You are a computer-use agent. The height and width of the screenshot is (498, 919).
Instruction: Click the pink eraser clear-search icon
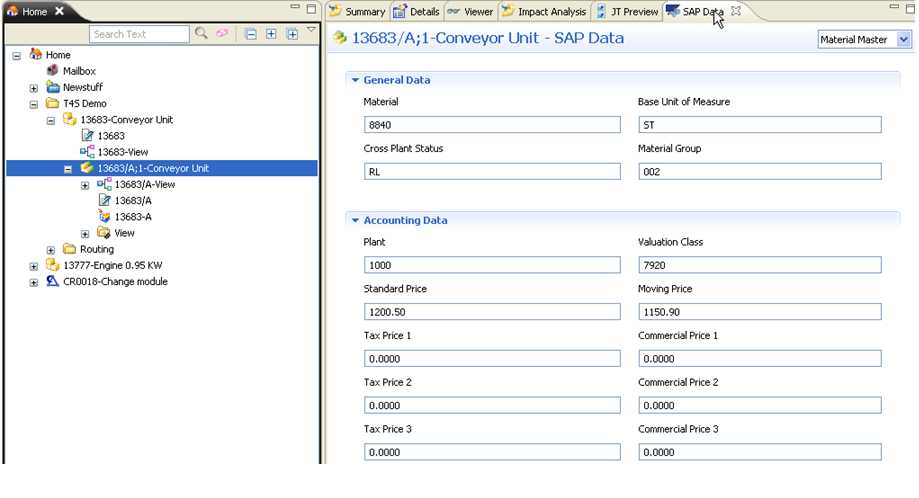[222, 33]
